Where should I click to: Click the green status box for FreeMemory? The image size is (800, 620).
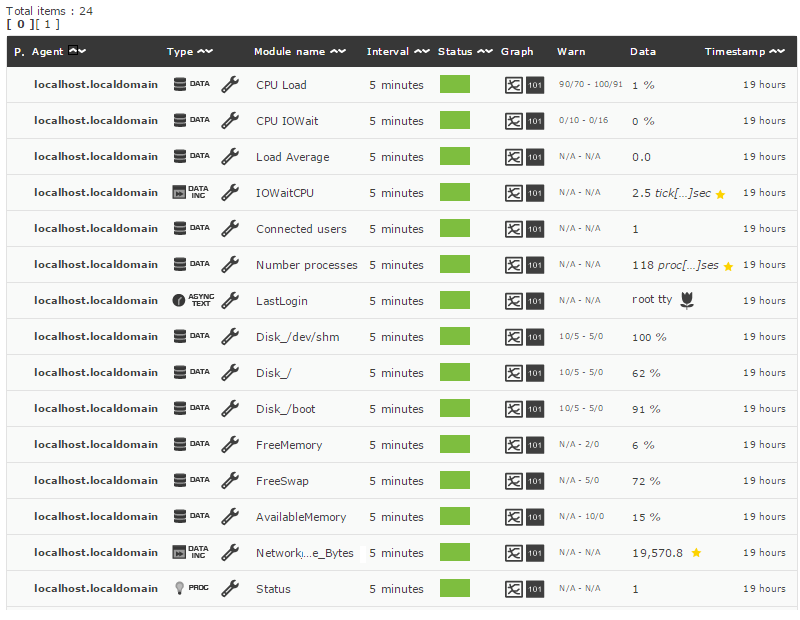point(455,444)
